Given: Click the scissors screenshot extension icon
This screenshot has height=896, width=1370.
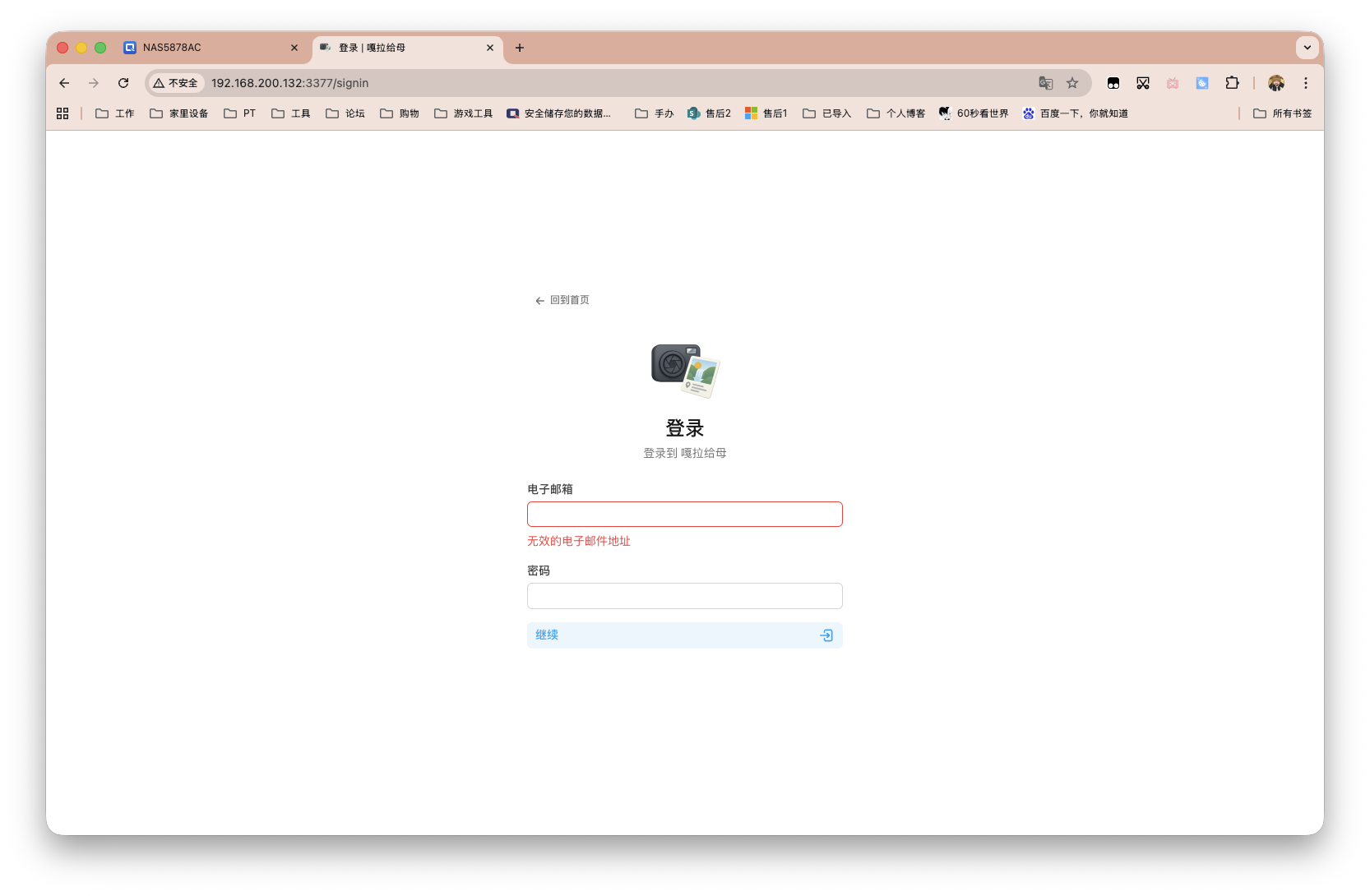Looking at the screenshot, I should click(1143, 83).
